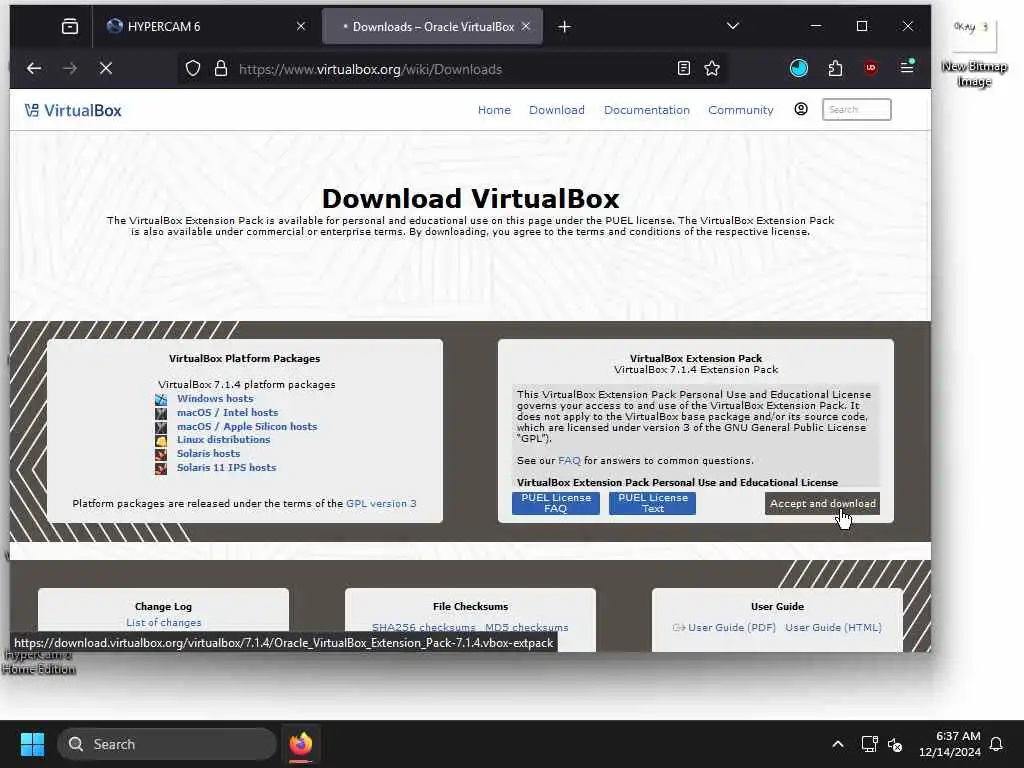Open the taskbar clock showing 6:37 AM
Screen dimensions: 1024x768
pos(950,744)
